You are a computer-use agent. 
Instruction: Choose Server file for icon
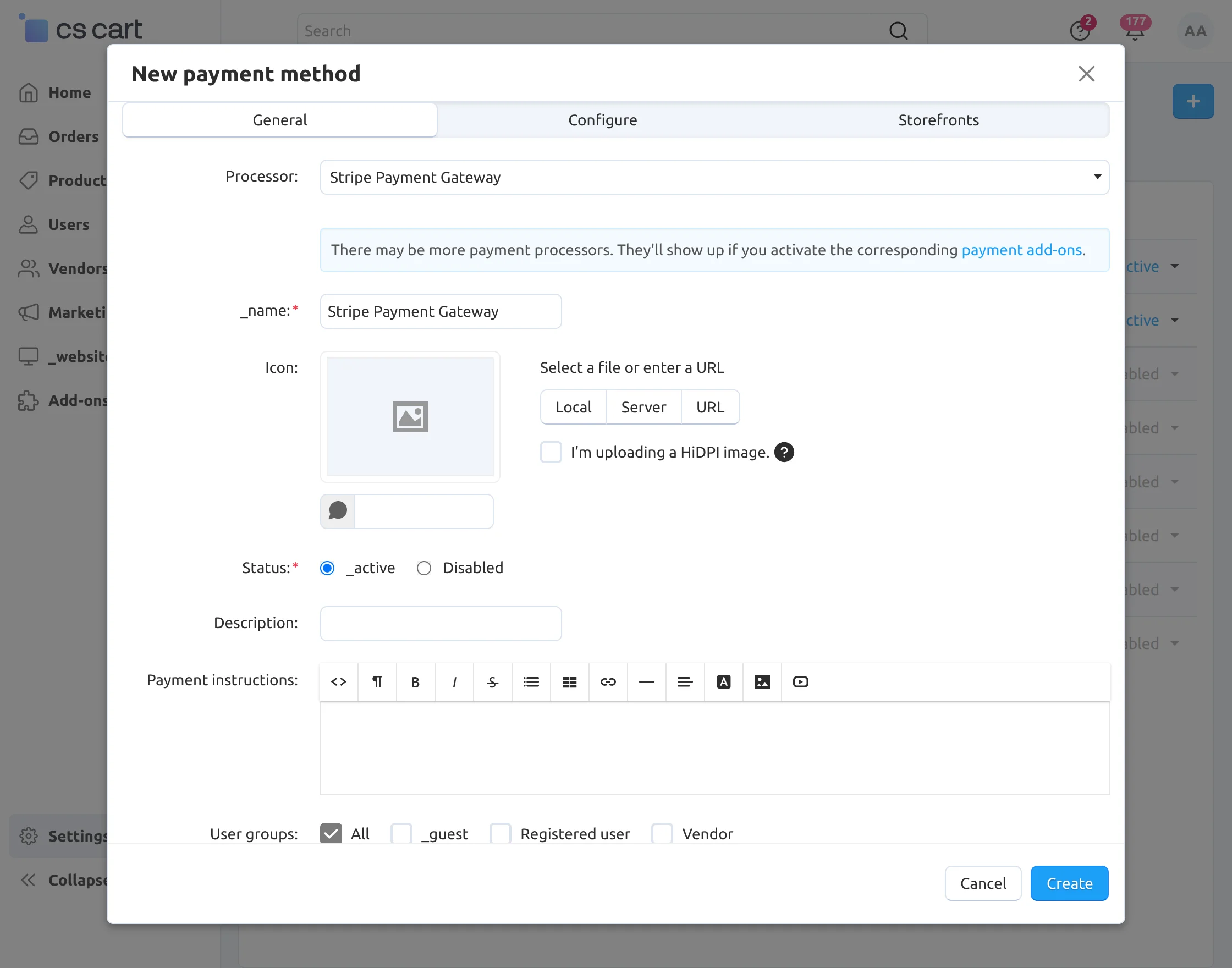pyautogui.click(x=643, y=407)
